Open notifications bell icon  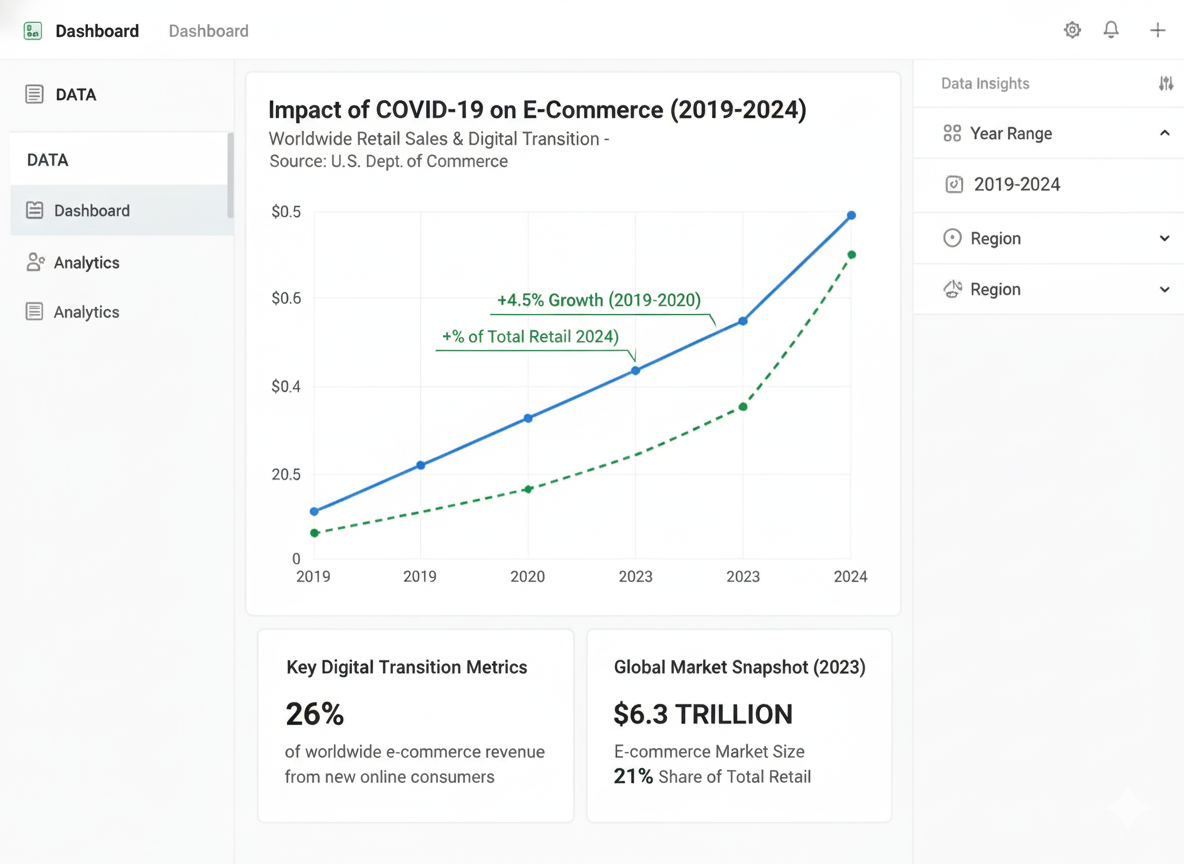[x=1111, y=30]
